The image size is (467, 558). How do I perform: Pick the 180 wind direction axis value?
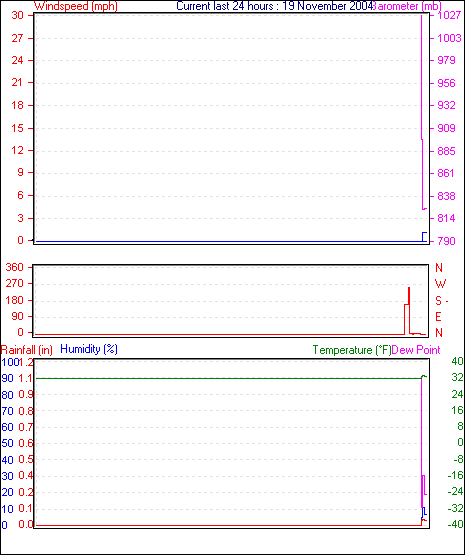point(15,300)
